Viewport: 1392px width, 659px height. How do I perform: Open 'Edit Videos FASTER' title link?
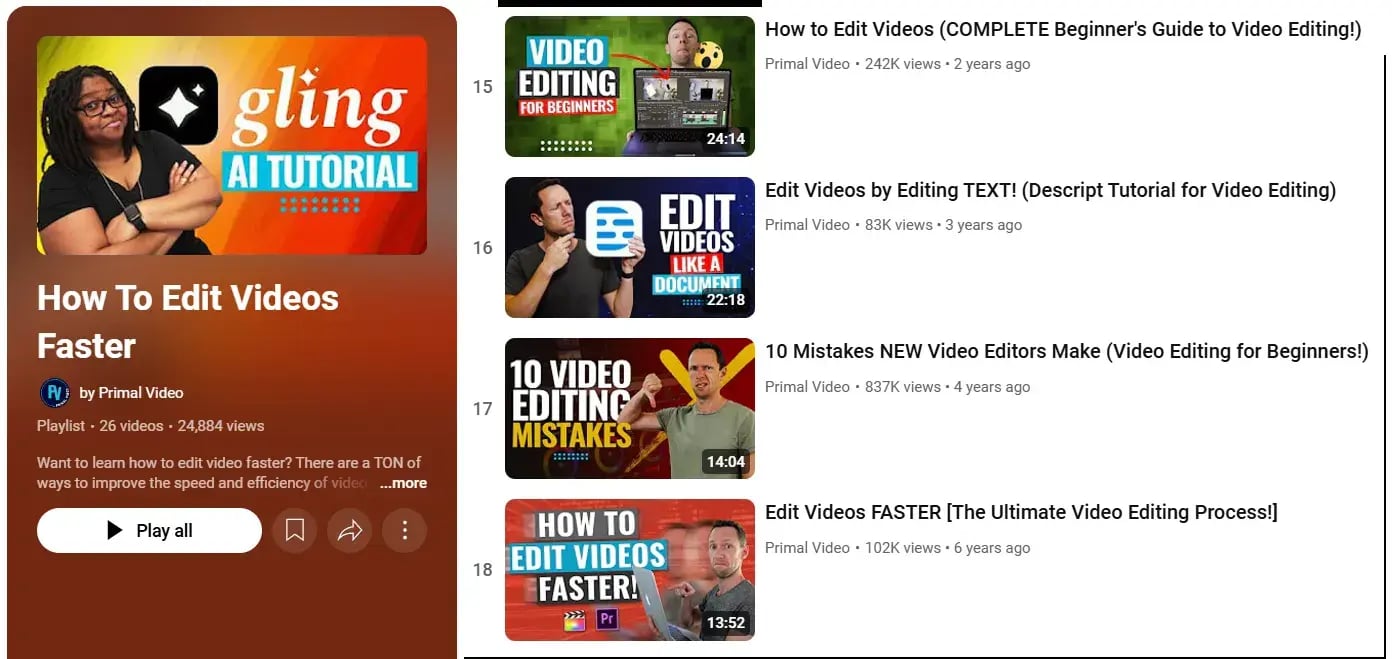[x=1021, y=513]
